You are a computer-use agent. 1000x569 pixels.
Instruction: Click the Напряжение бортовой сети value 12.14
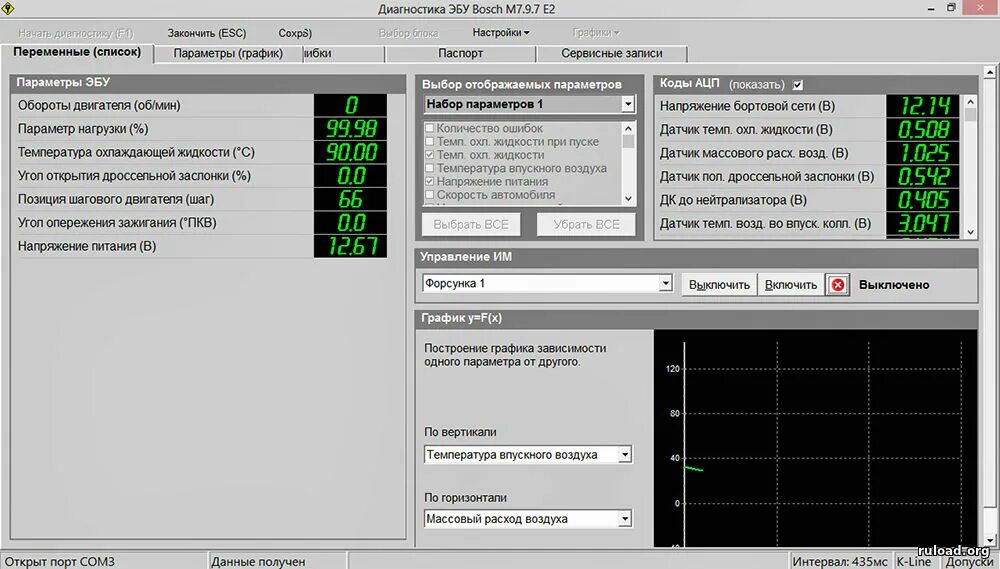point(923,106)
